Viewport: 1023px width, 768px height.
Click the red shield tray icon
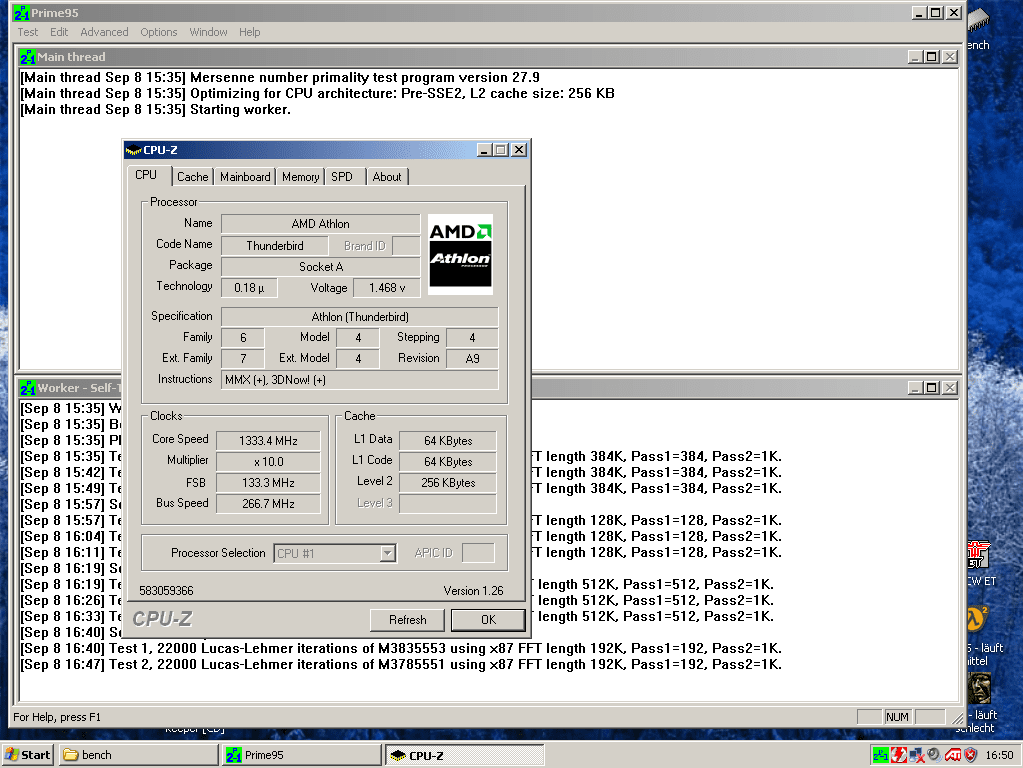click(971, 755)
